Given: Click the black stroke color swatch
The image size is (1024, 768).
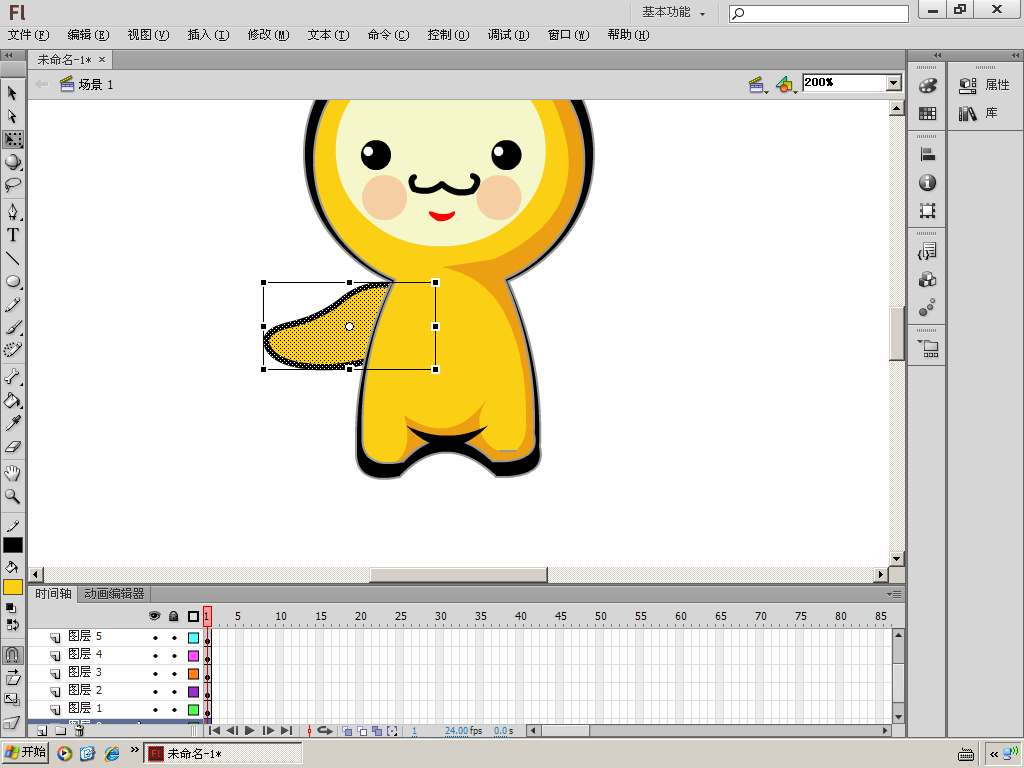Looking at the screenshot, I should (12, 545).
